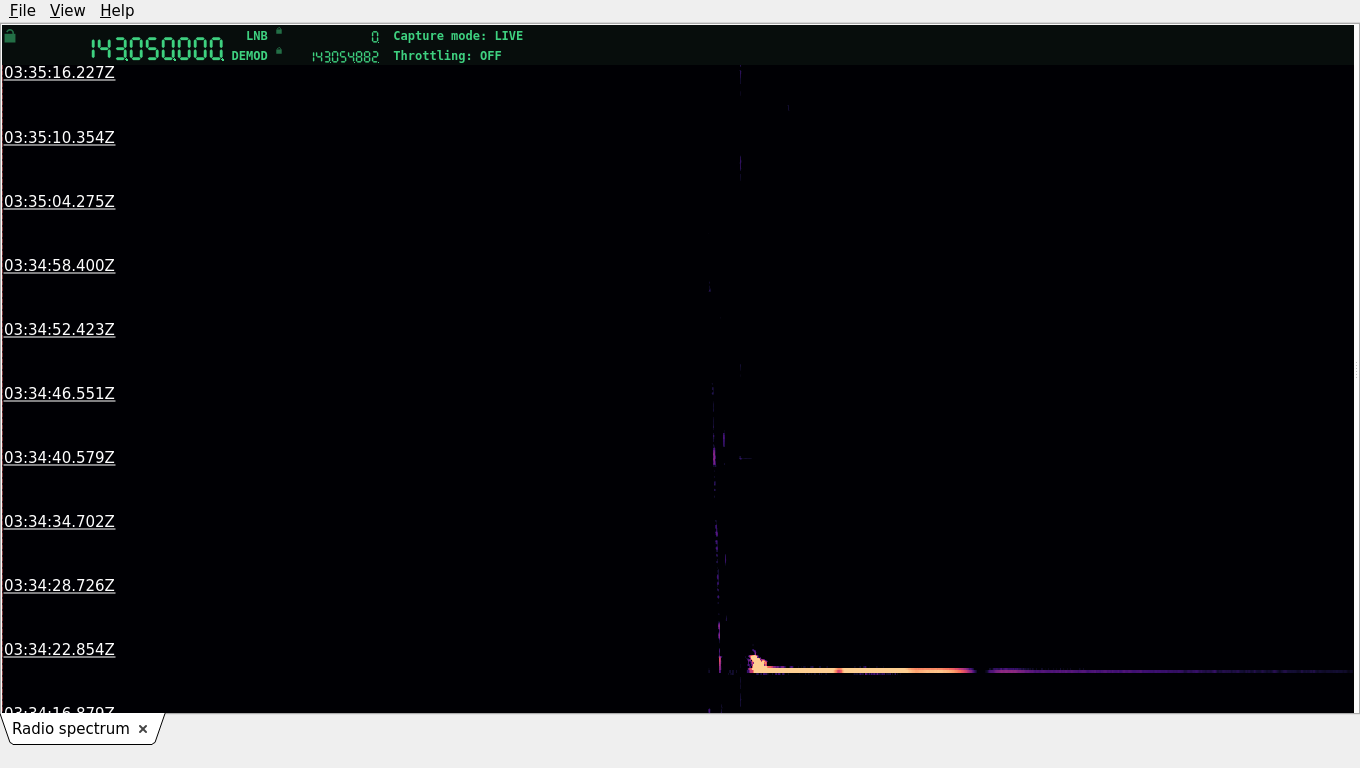The height and width of the screenshot is (768, 1360).
Task: Click the DEMOD label
Action: click(x=249, y=56)
